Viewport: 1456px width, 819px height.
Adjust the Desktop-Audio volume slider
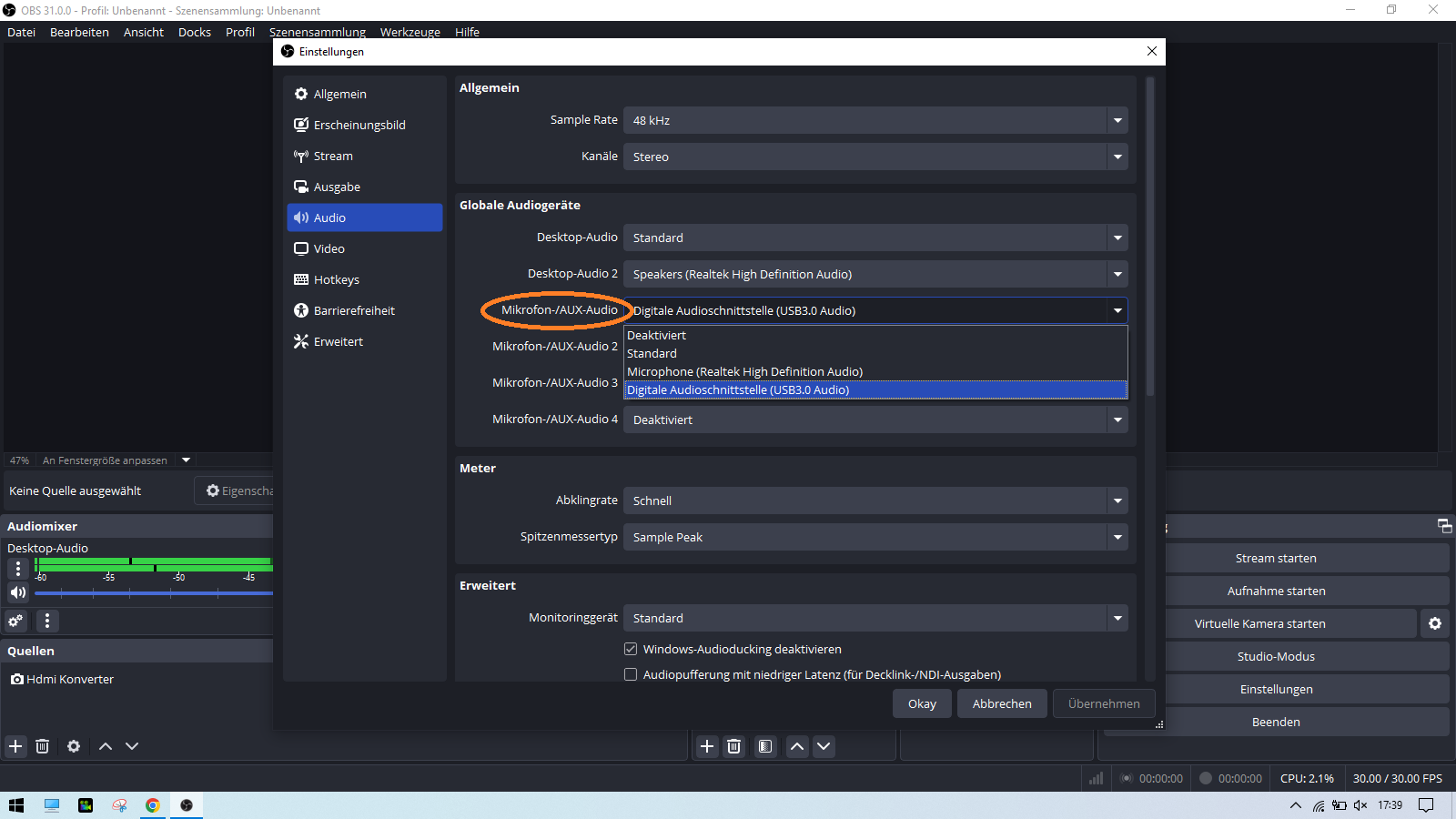coord(153,592)
